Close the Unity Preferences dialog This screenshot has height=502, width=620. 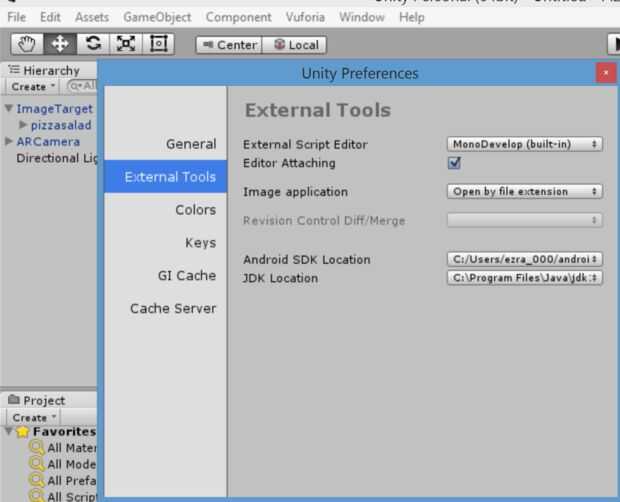pos(605,73)
